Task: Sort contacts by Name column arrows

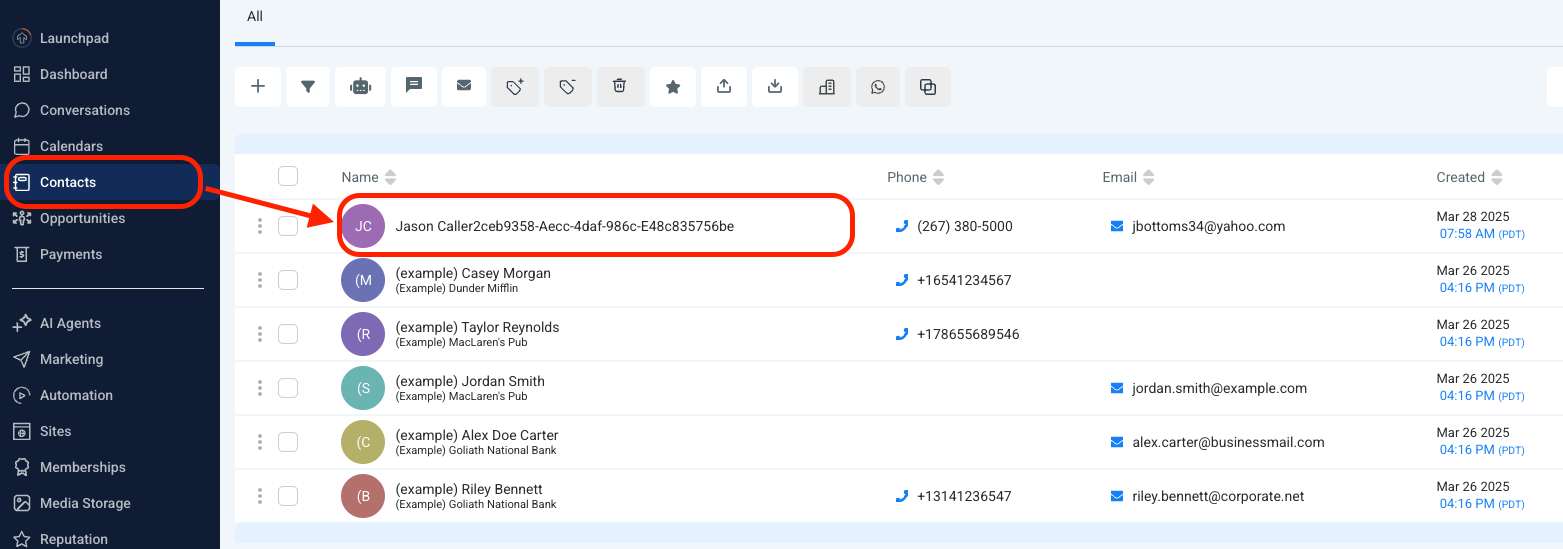Action: coord(390,178)
